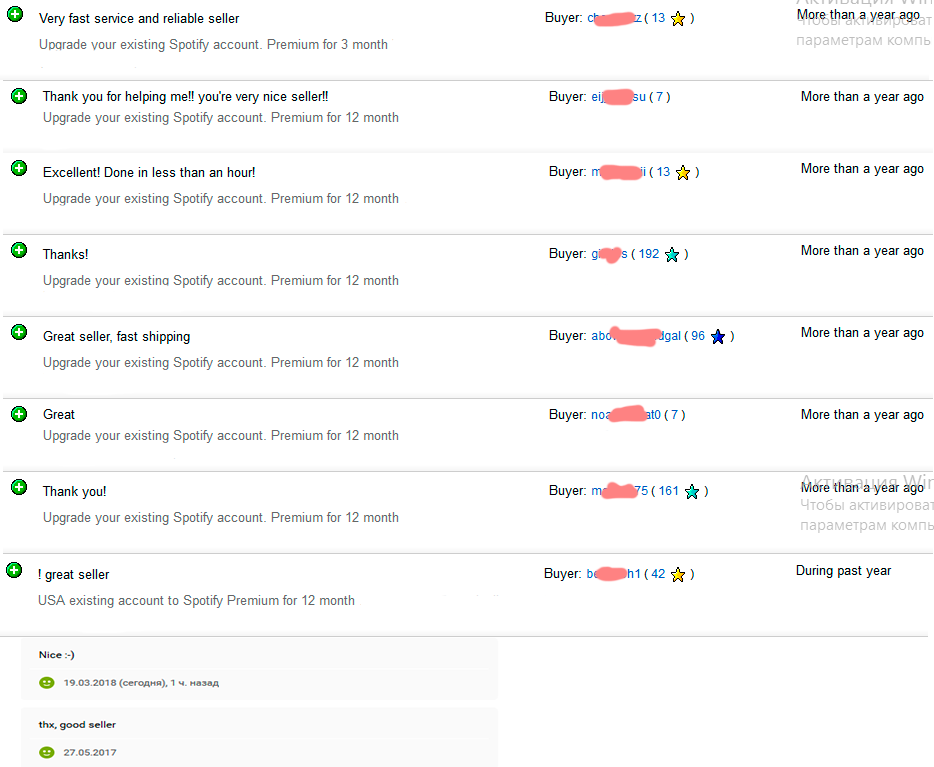Open the buyer profile with feedback score 7 ending in "su"
Screen dimensions: 934x767
point(618,97)
